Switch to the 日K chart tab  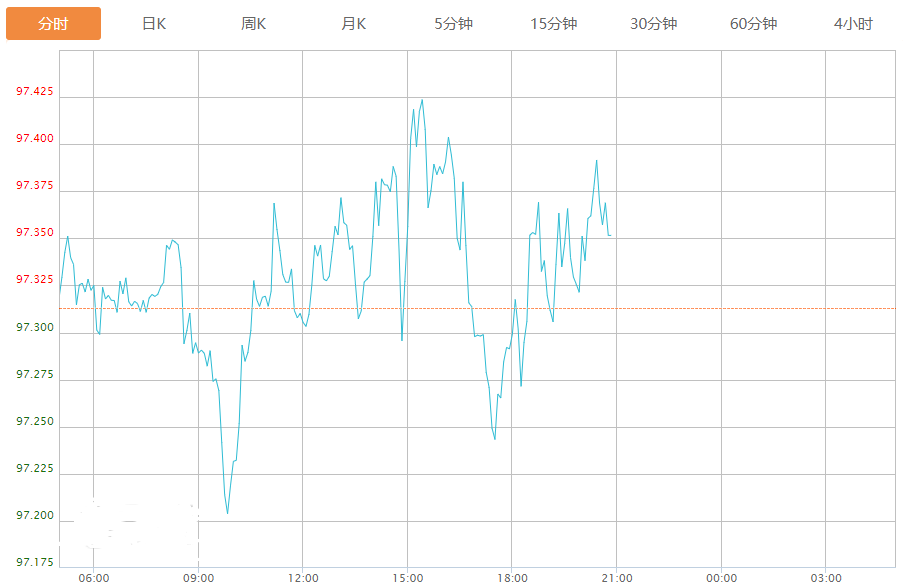click(154, 24)
